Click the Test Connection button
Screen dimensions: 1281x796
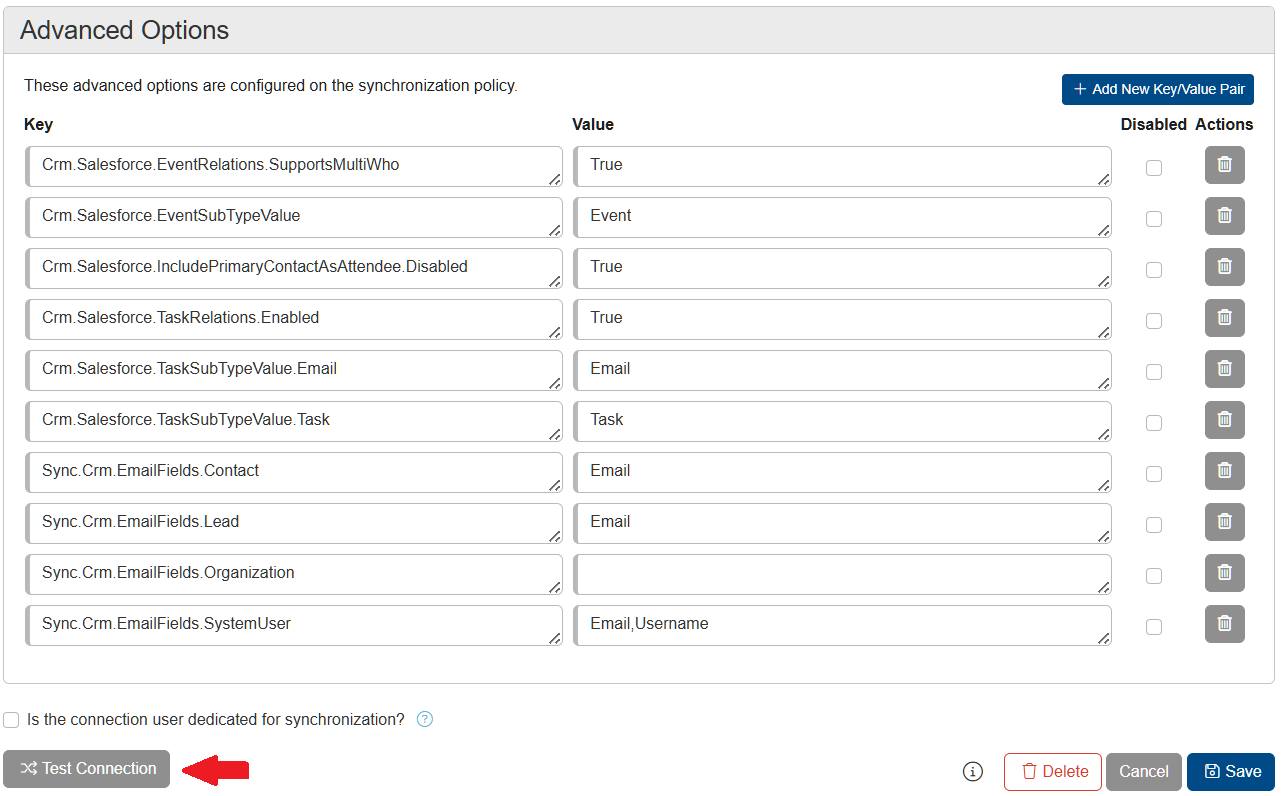coord(86,769)
